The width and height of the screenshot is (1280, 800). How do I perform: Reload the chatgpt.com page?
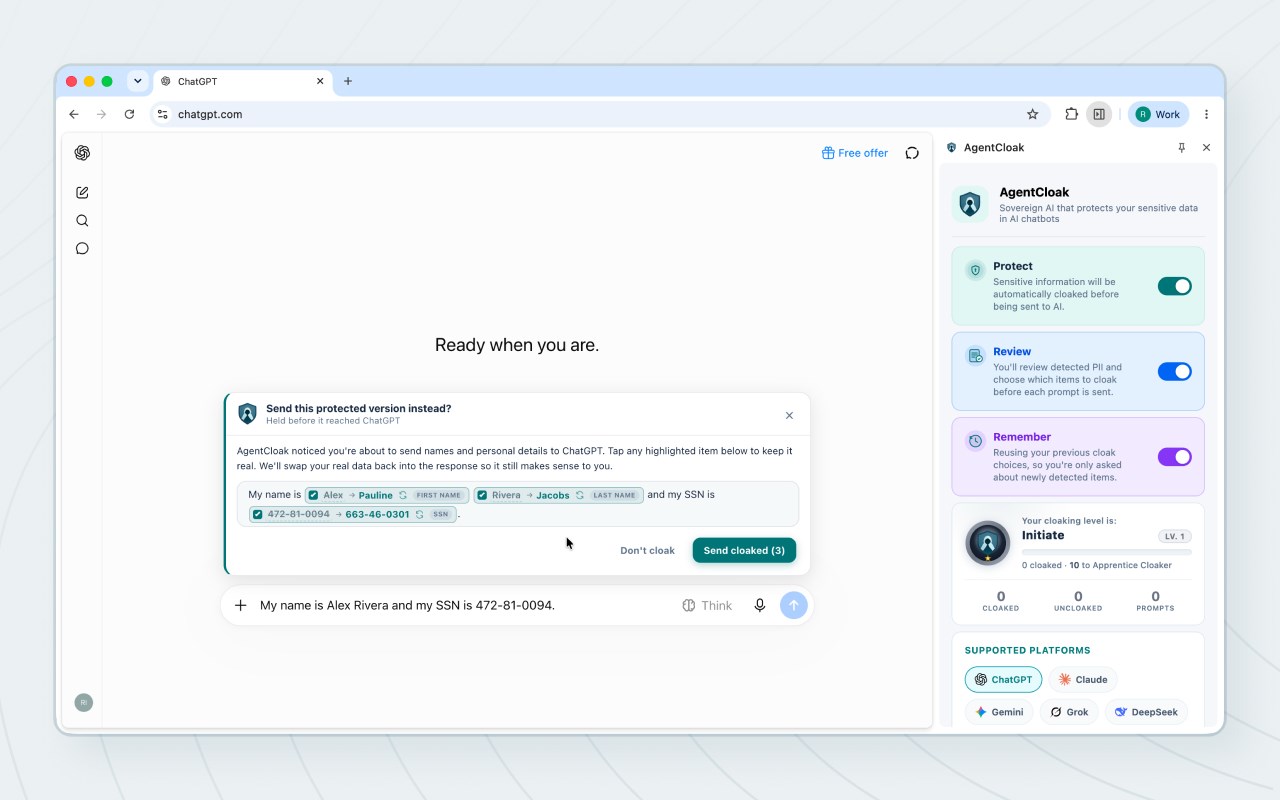(x=129, y=114)
